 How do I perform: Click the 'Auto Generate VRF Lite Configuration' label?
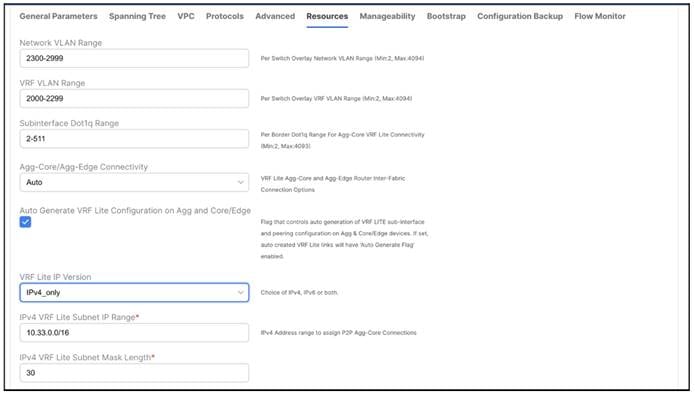click(135, 211)
